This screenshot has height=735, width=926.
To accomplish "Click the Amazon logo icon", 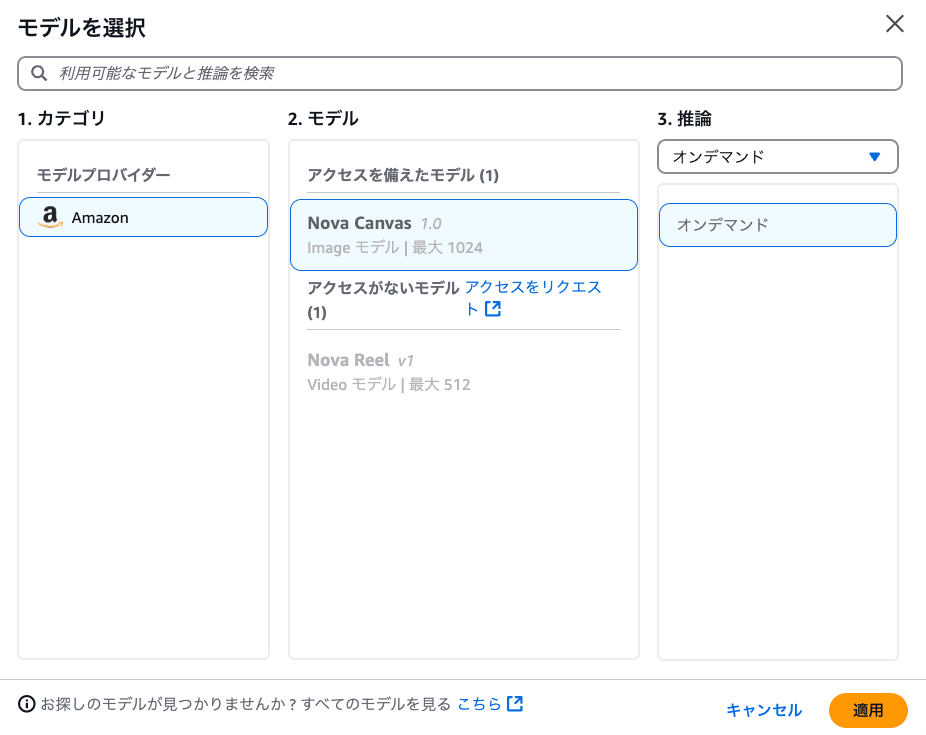I will (x=50, y=217).
